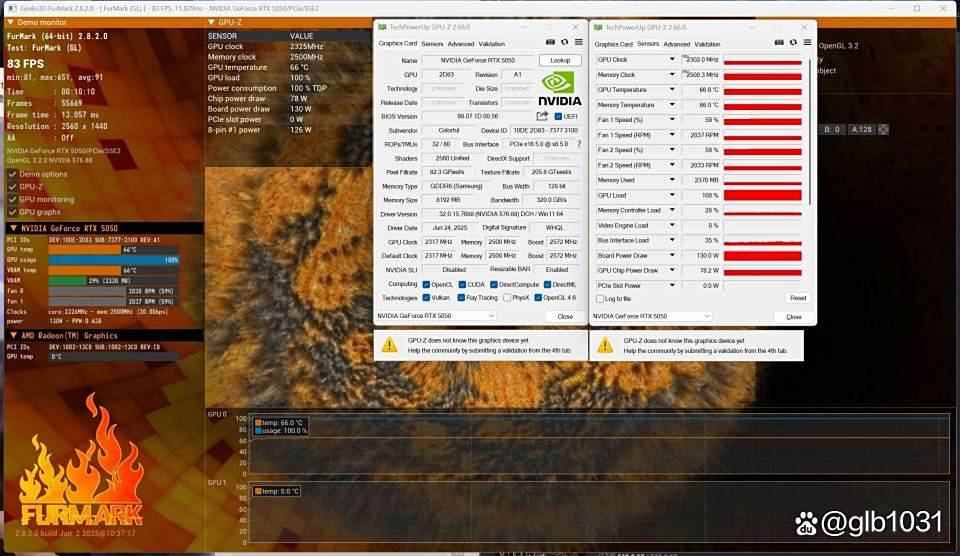This screenshot has width=960, height=556.
Task: Toggle the OpenCL checkbox
Action: [x=426, y=284]
